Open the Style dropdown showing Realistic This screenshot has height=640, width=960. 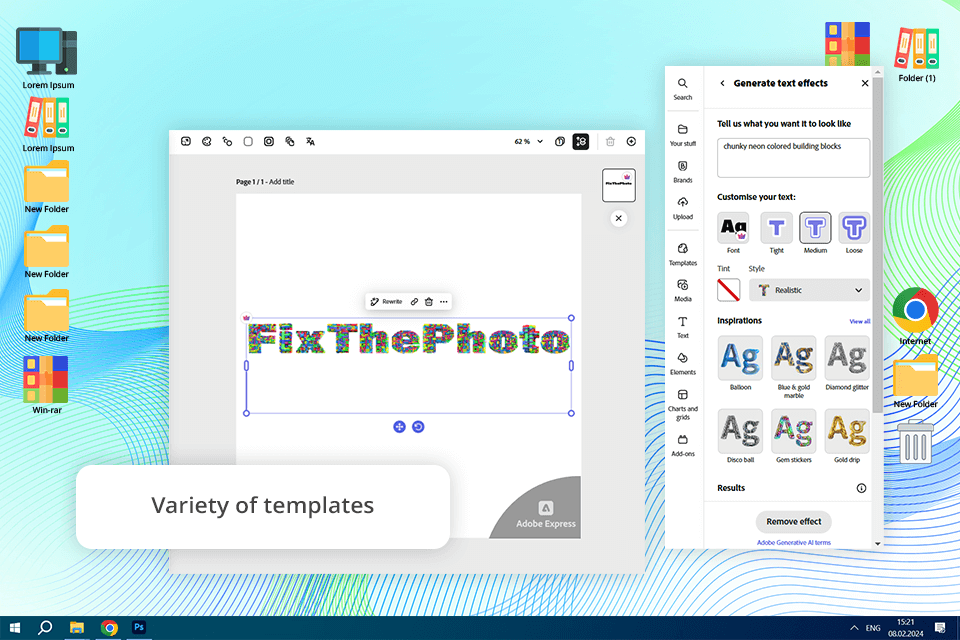click(x=809, y=290)
